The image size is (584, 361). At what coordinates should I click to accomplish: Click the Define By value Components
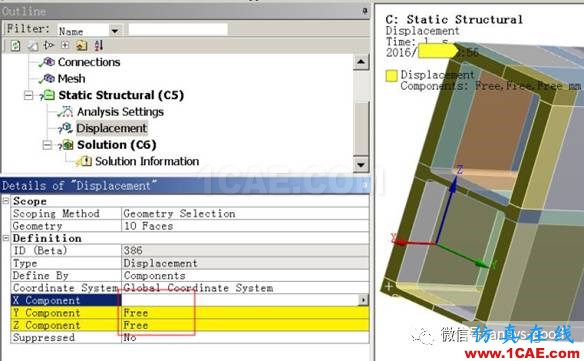[155, 276]
